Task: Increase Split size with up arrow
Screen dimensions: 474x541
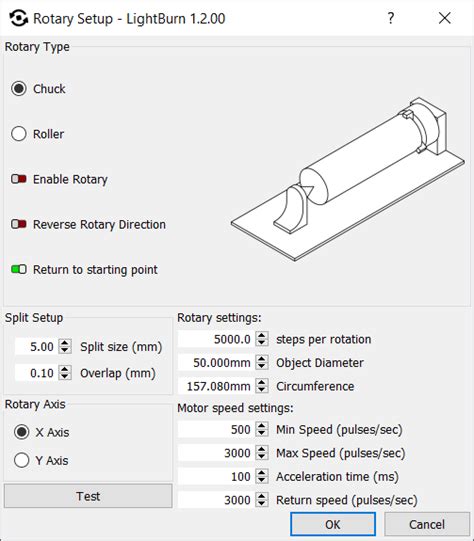Action: 65,343
